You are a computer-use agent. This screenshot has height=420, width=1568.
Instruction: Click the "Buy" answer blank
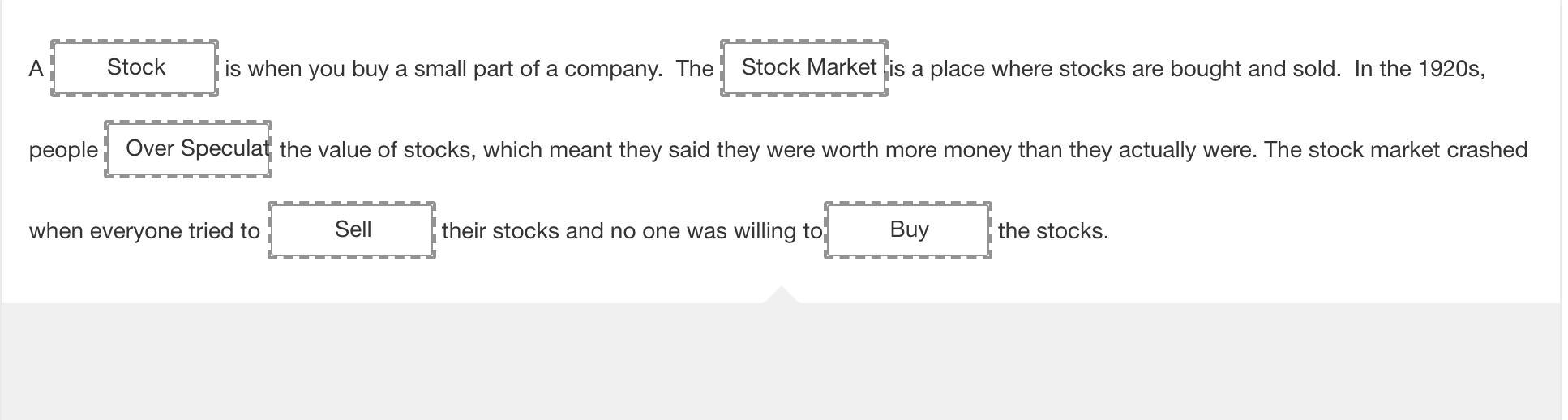click(908, 230)
